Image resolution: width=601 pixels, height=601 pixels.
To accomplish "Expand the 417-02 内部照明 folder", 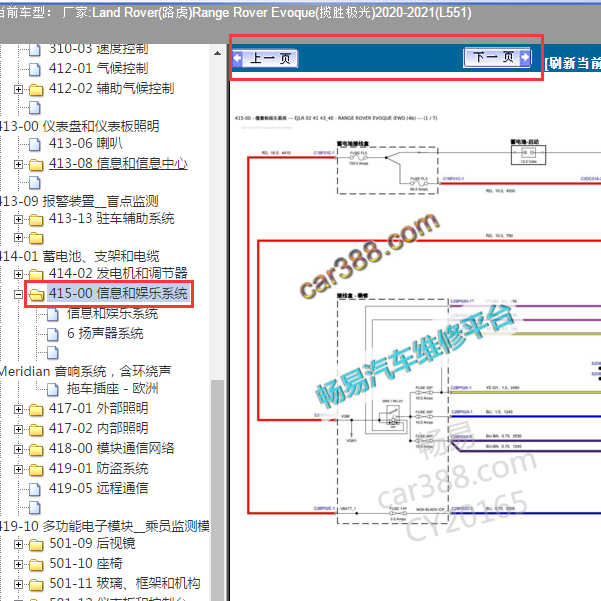I will coord(18,429).
